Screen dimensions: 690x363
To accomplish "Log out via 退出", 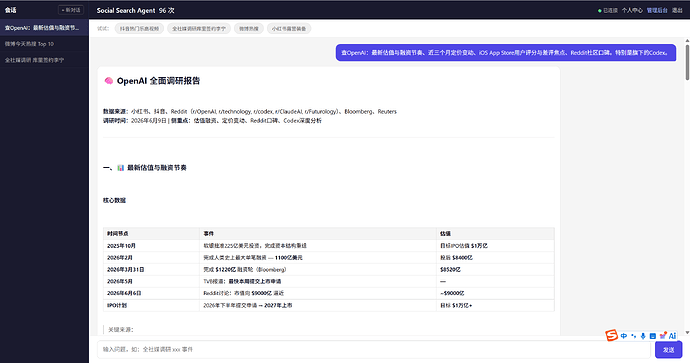I will coord(677,10).
